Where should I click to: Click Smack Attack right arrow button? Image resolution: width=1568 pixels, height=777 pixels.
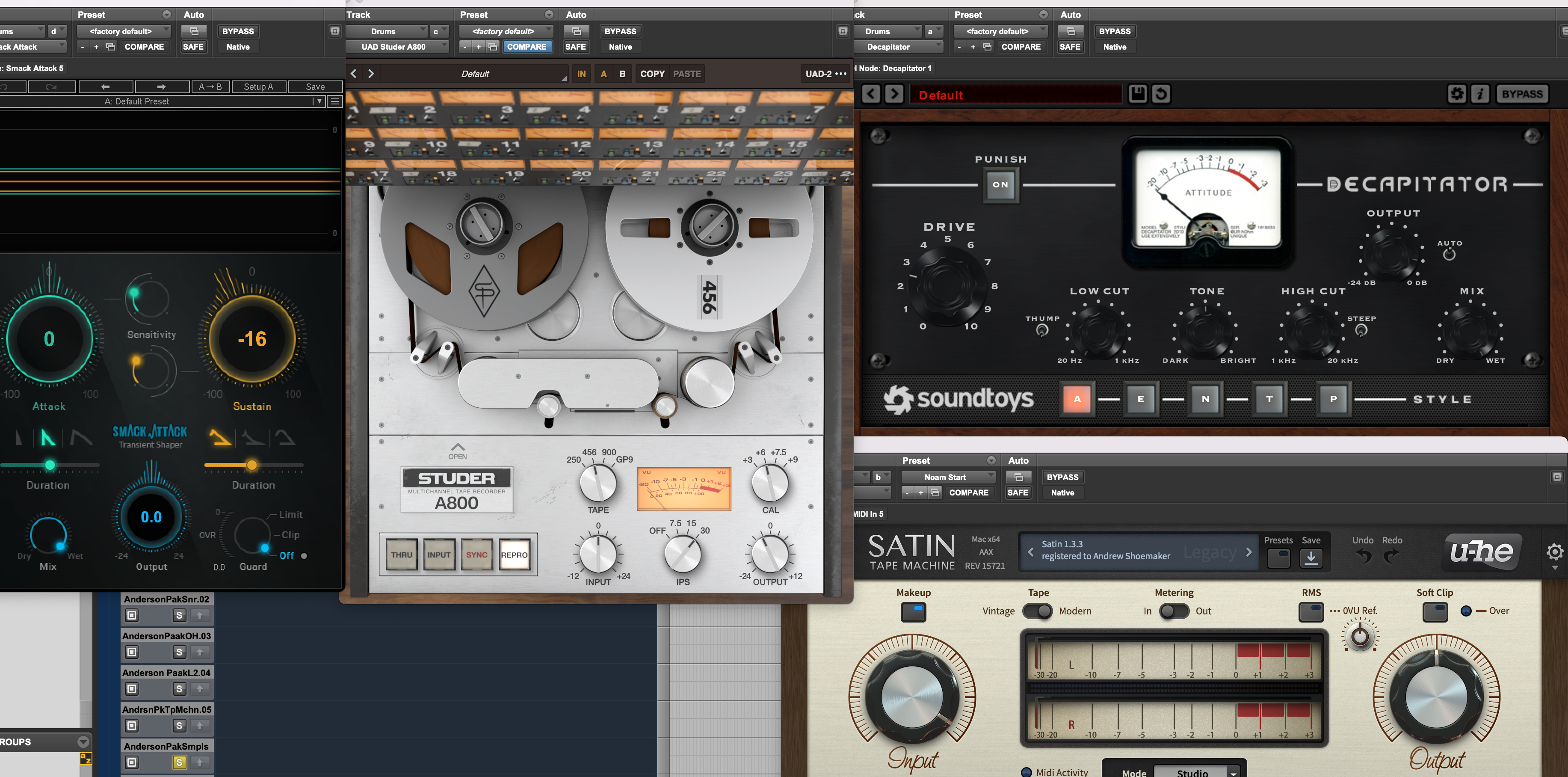(161, 87)
